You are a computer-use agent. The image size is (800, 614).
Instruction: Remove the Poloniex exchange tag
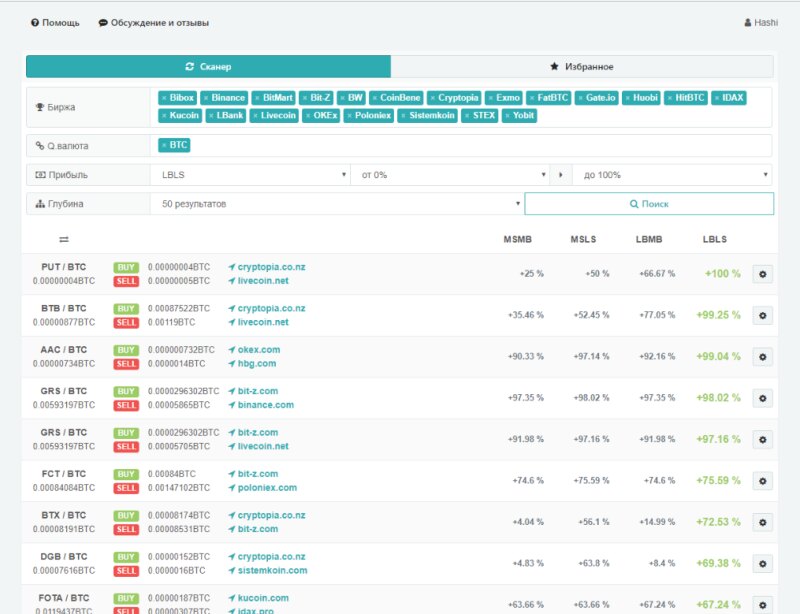tap(349, 116)
